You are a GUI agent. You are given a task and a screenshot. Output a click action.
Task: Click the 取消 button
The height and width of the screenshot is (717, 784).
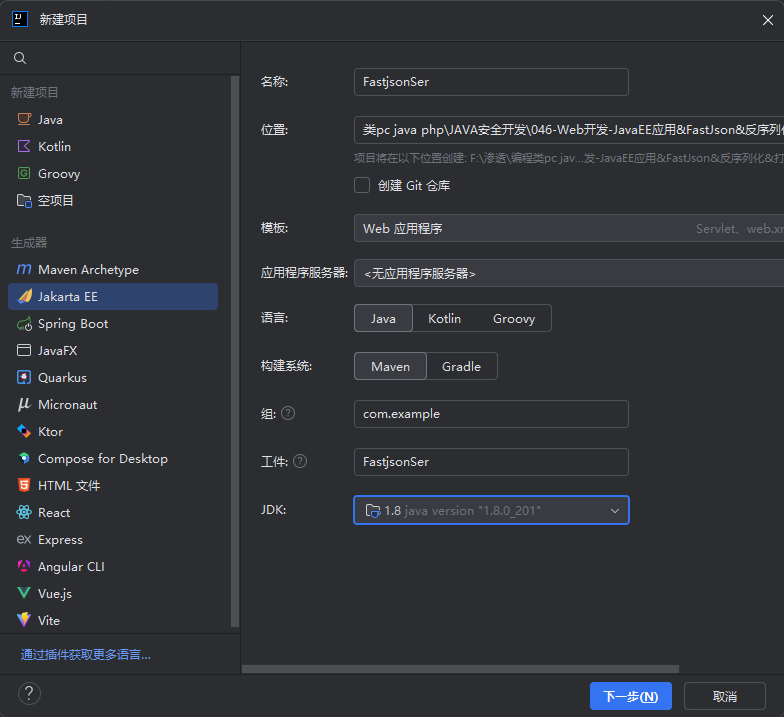tap(724, 696)
